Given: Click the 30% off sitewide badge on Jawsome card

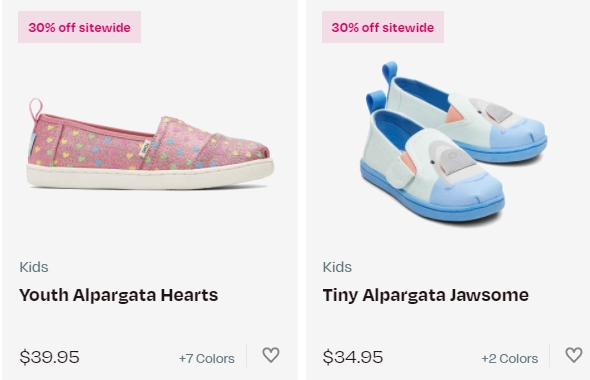Looking at the screenshot, I should (383, 27).
